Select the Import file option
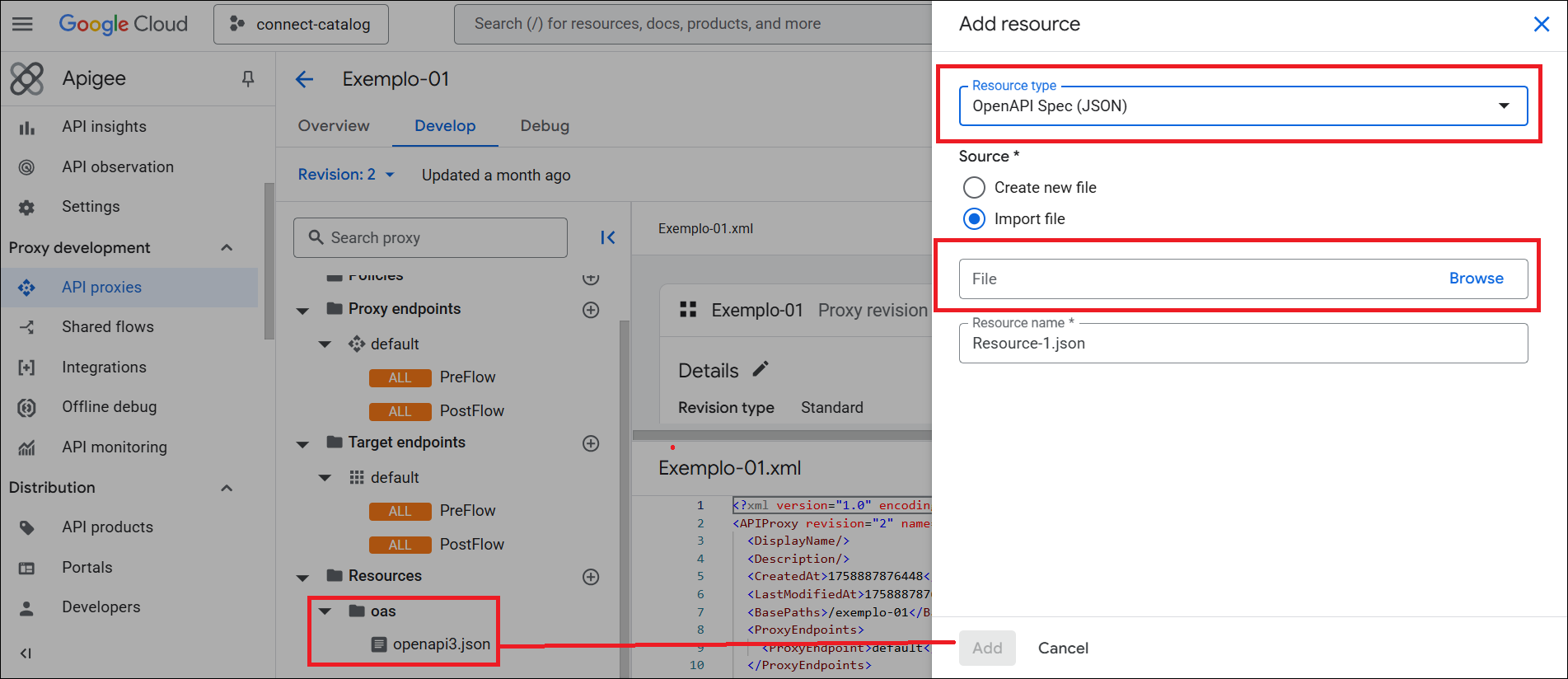The width and height of the screenshot is (1568, 679). (974, 219)
